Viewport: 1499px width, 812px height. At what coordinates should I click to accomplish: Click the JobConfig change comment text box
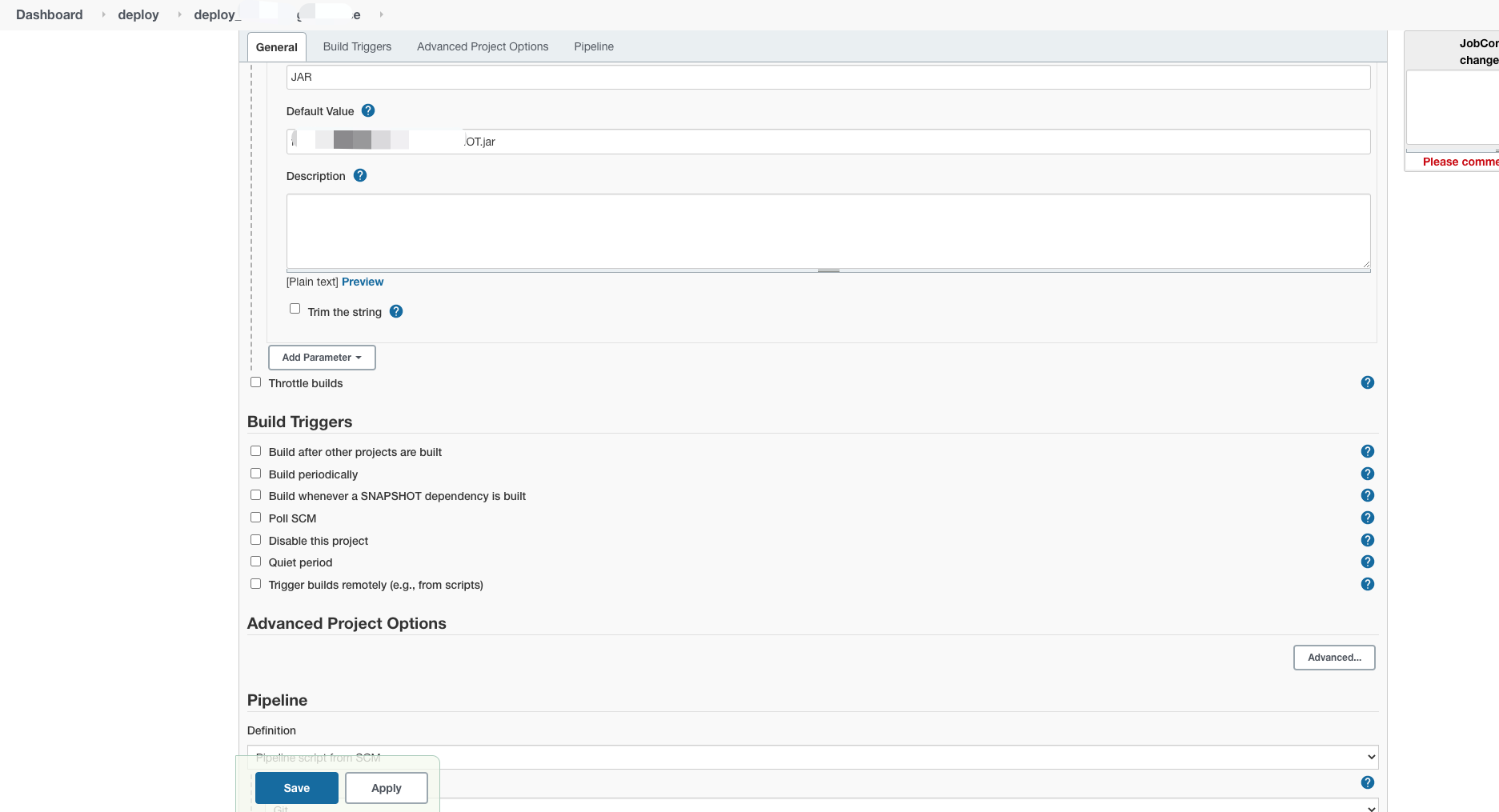(x=1453, y=107)
